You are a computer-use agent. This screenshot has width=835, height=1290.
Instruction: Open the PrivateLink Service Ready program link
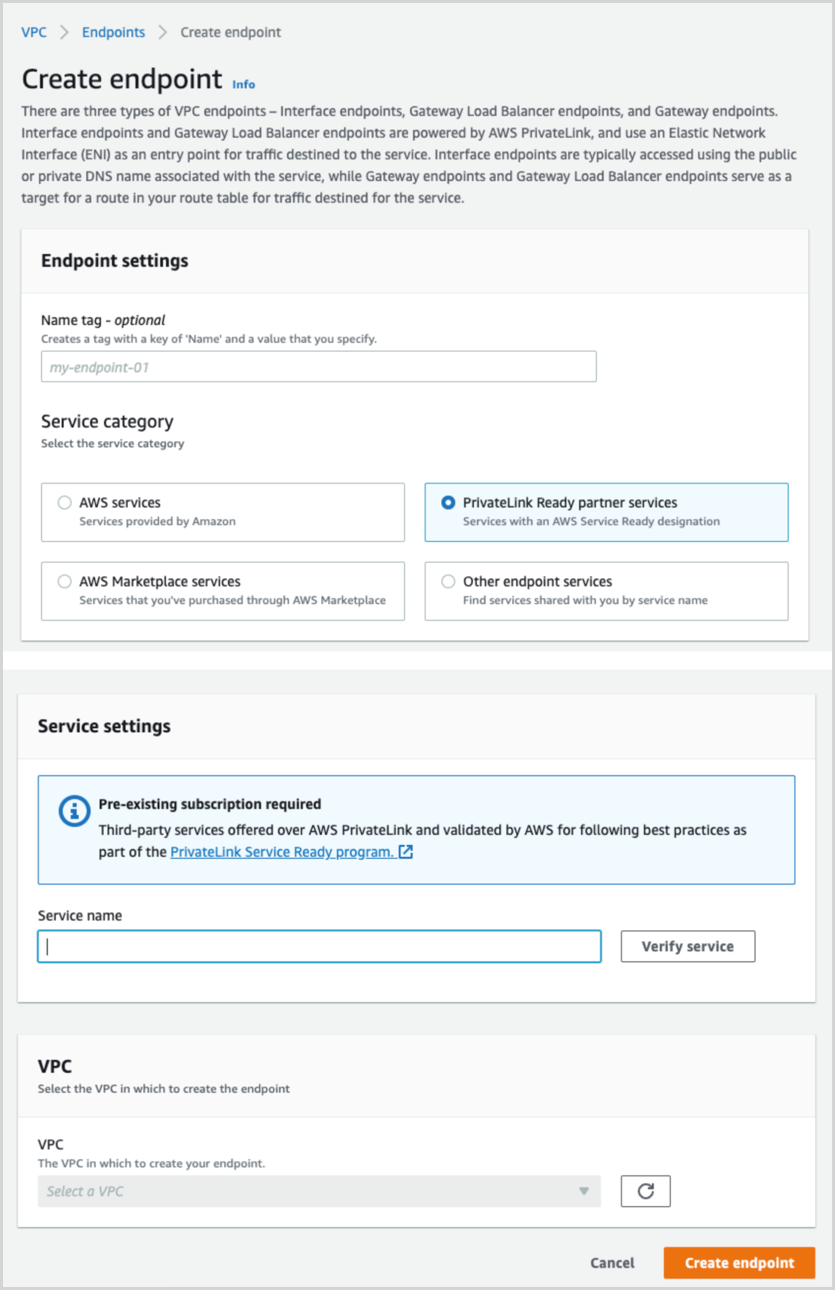(x=282, y=852)
